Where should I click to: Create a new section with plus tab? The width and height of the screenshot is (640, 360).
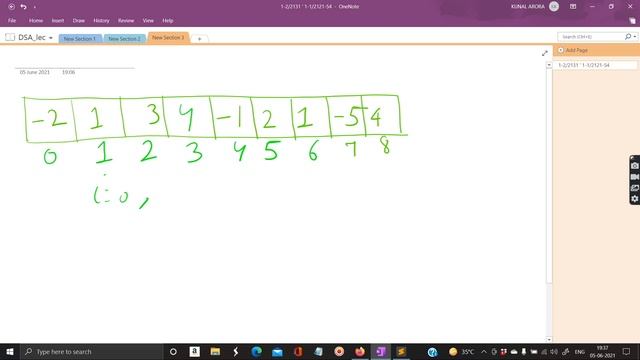click(200, 39)
